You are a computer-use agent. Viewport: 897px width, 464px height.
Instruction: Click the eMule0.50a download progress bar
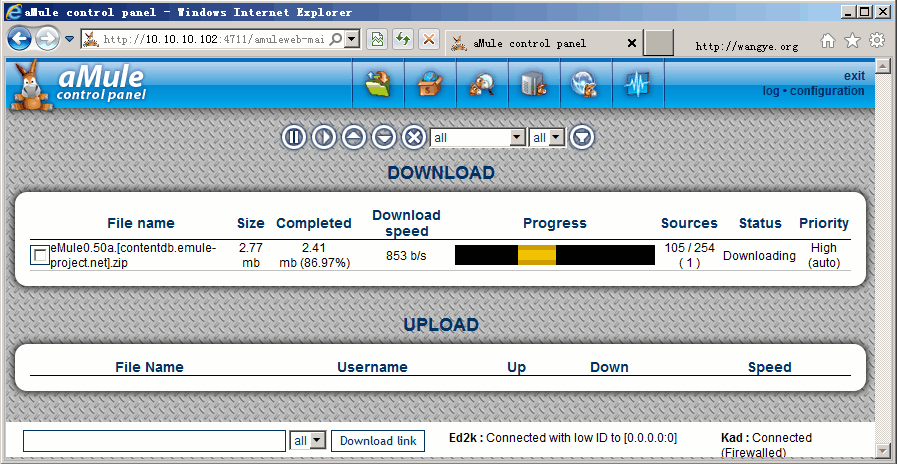point(555,255)
